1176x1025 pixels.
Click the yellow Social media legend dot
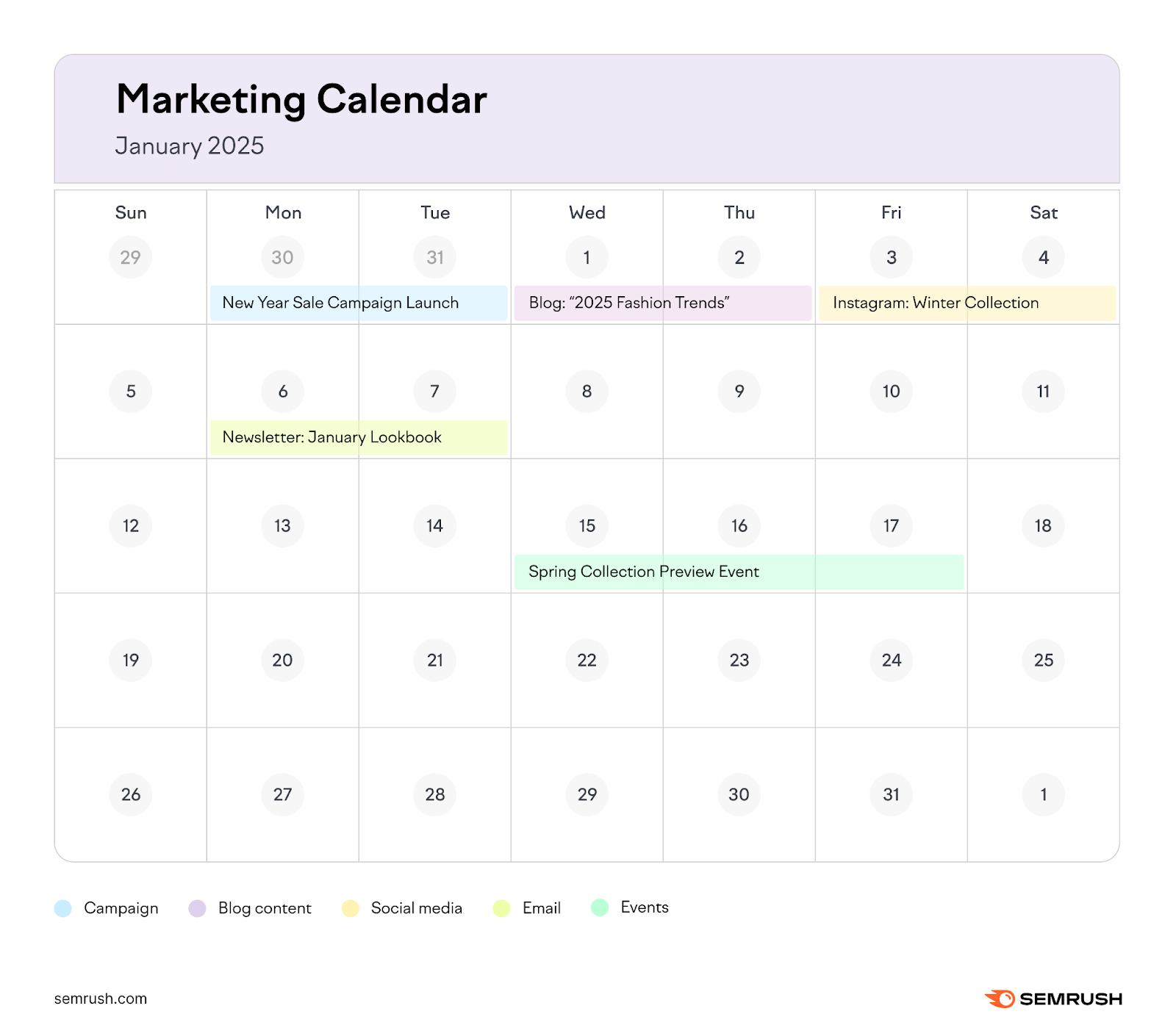coord(351,908)
